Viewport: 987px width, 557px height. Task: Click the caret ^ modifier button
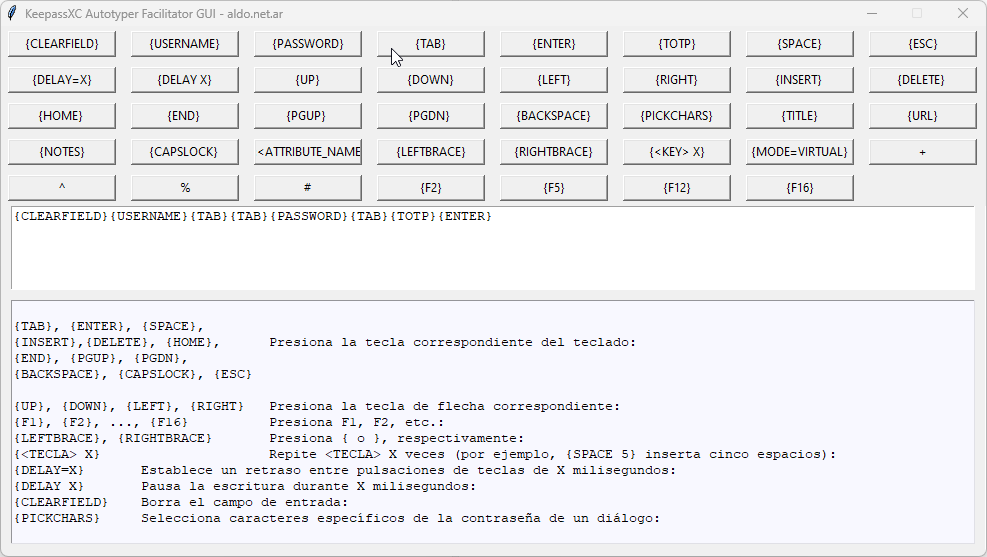pos(62,188)
